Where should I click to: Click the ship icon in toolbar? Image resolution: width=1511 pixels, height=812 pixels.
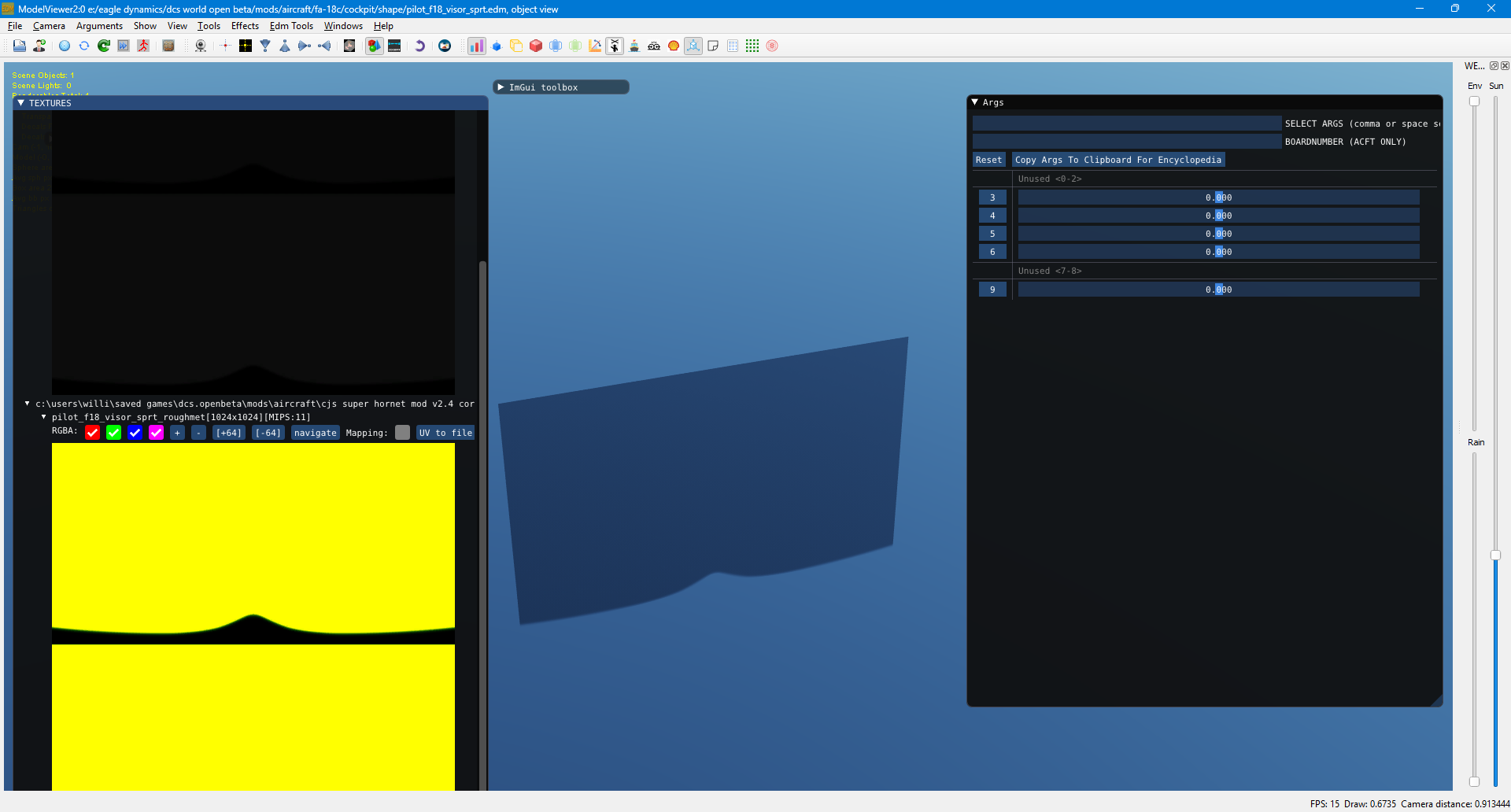[634, 46]
